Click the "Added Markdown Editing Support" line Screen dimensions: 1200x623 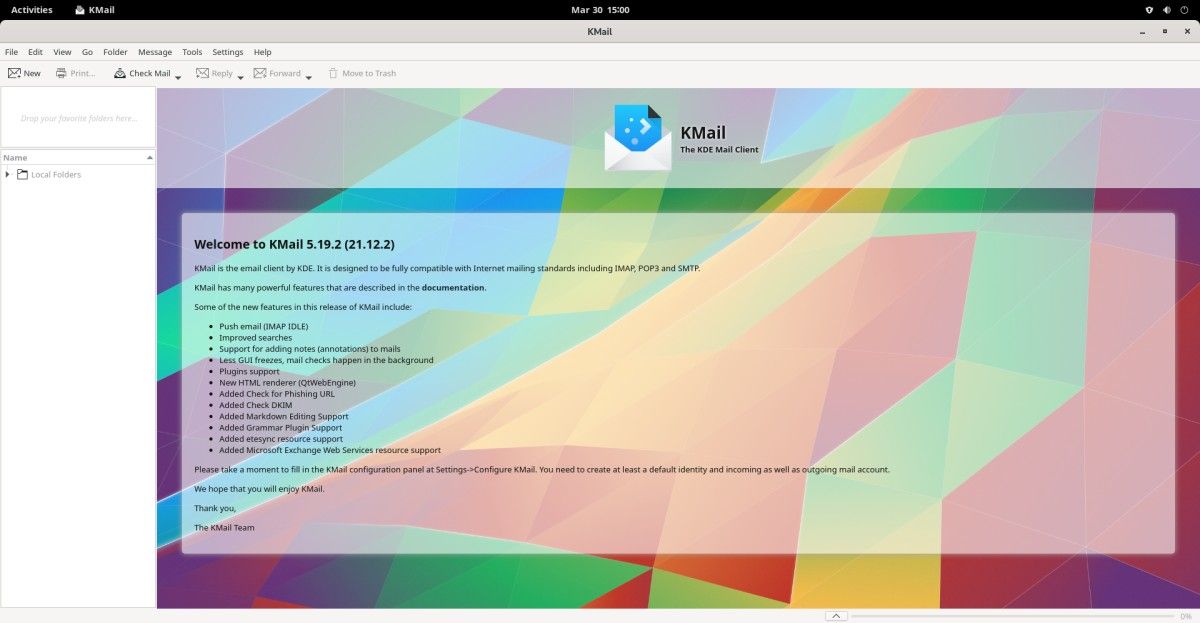[284, 416]
